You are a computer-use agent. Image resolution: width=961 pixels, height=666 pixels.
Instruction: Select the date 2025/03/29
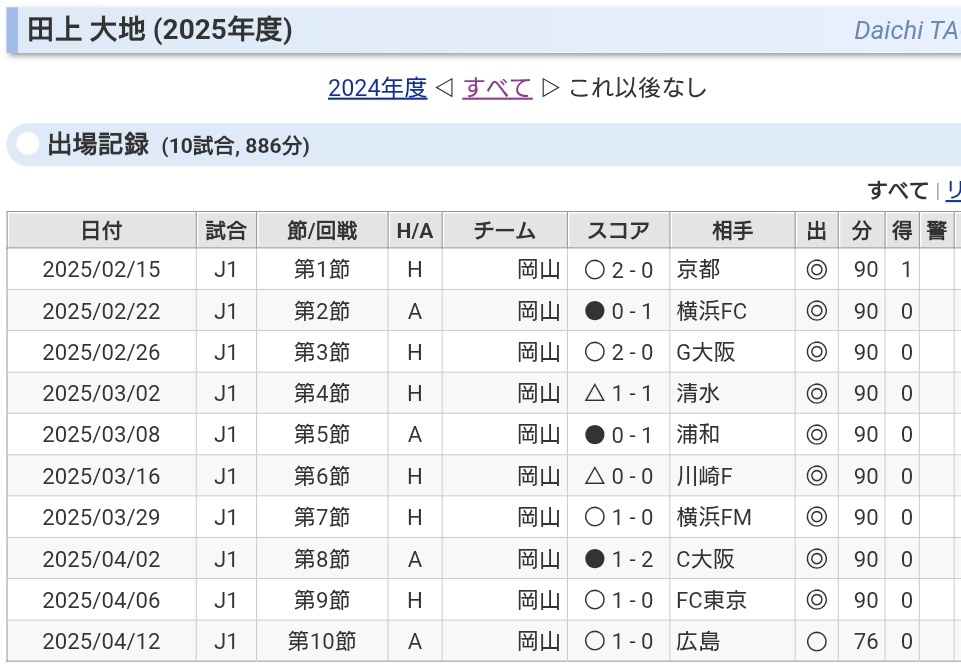click(x=102, y=517)
